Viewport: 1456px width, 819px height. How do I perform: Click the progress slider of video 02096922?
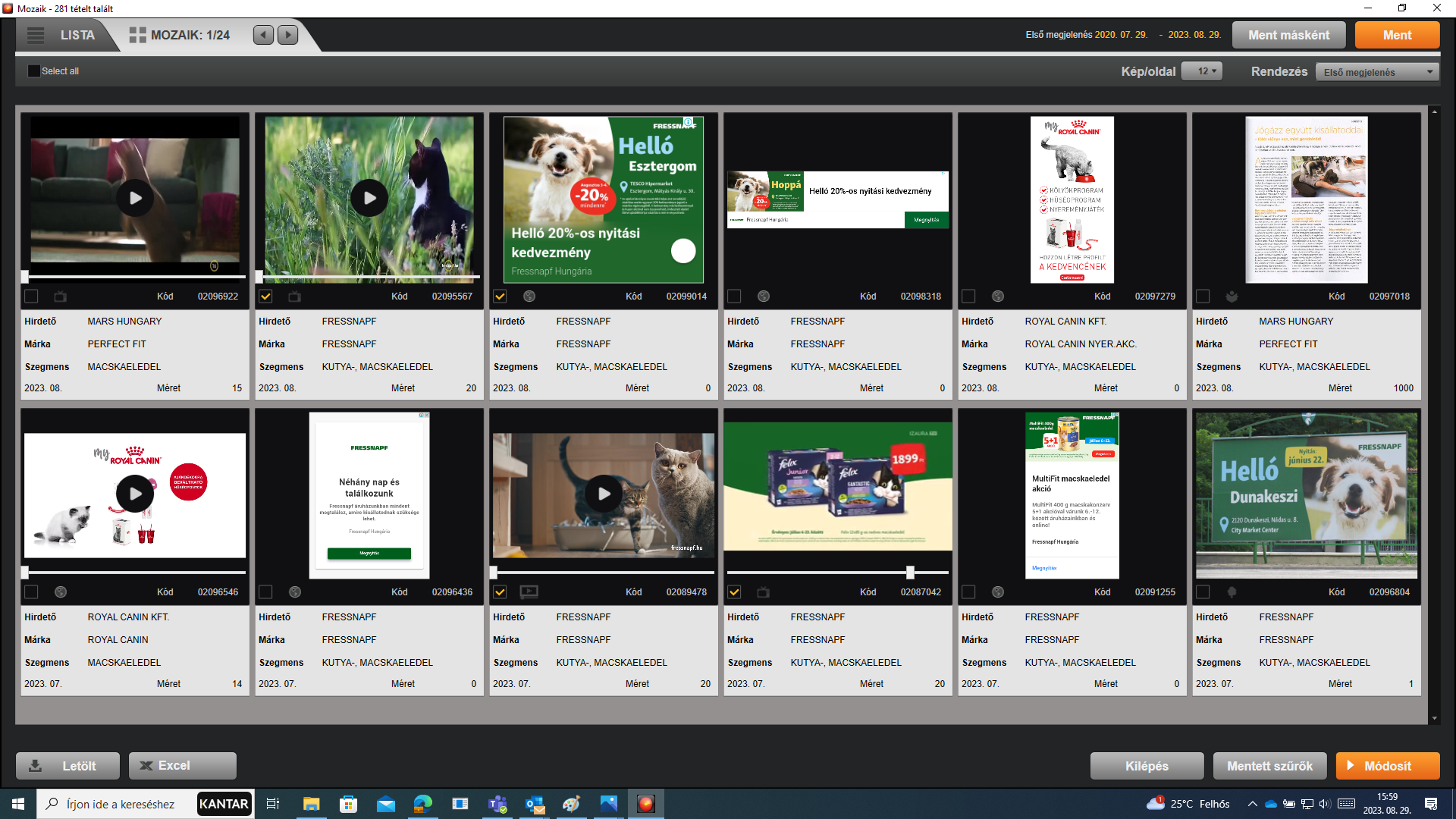tap(135, 277)
